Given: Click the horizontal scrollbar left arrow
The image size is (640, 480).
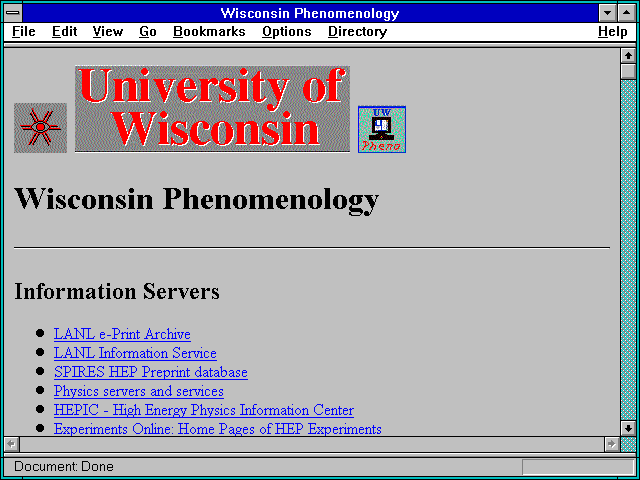Looking at the screenshot, I should (11, 444).
